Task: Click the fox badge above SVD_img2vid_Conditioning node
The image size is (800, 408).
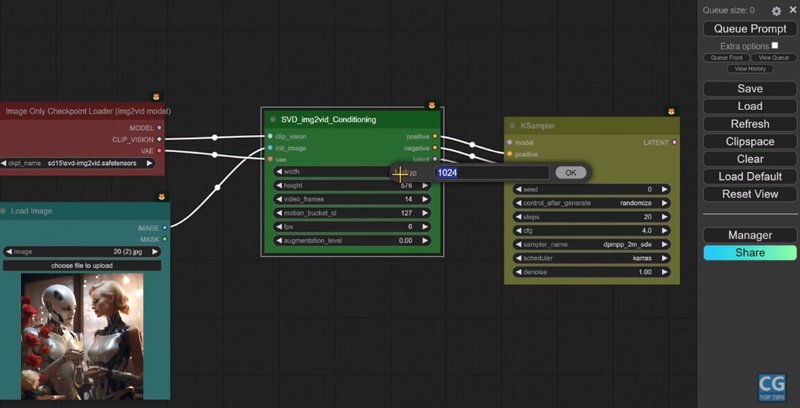Action: [x=432, y=104]
